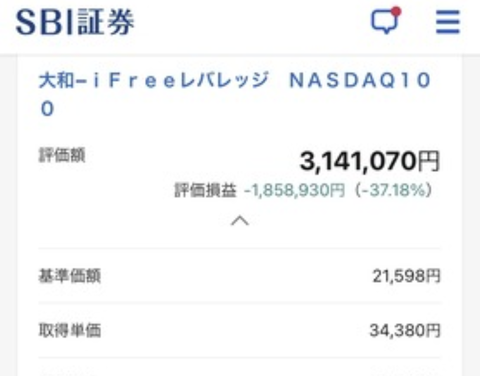Open the hamburger menu icon
Viewport: 480px width, 376px height.
coord(448,22)
